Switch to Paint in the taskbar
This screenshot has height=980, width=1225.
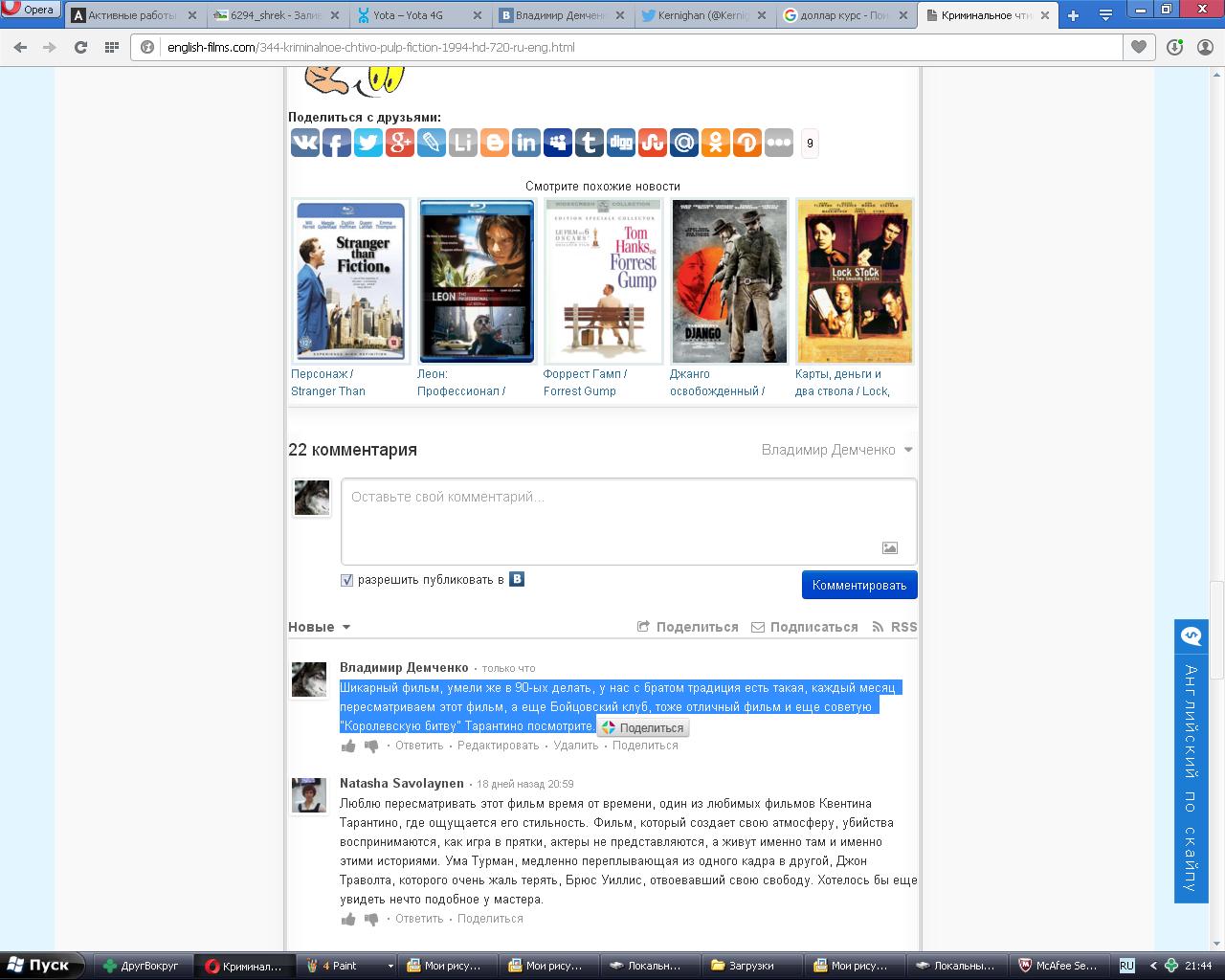347,966
